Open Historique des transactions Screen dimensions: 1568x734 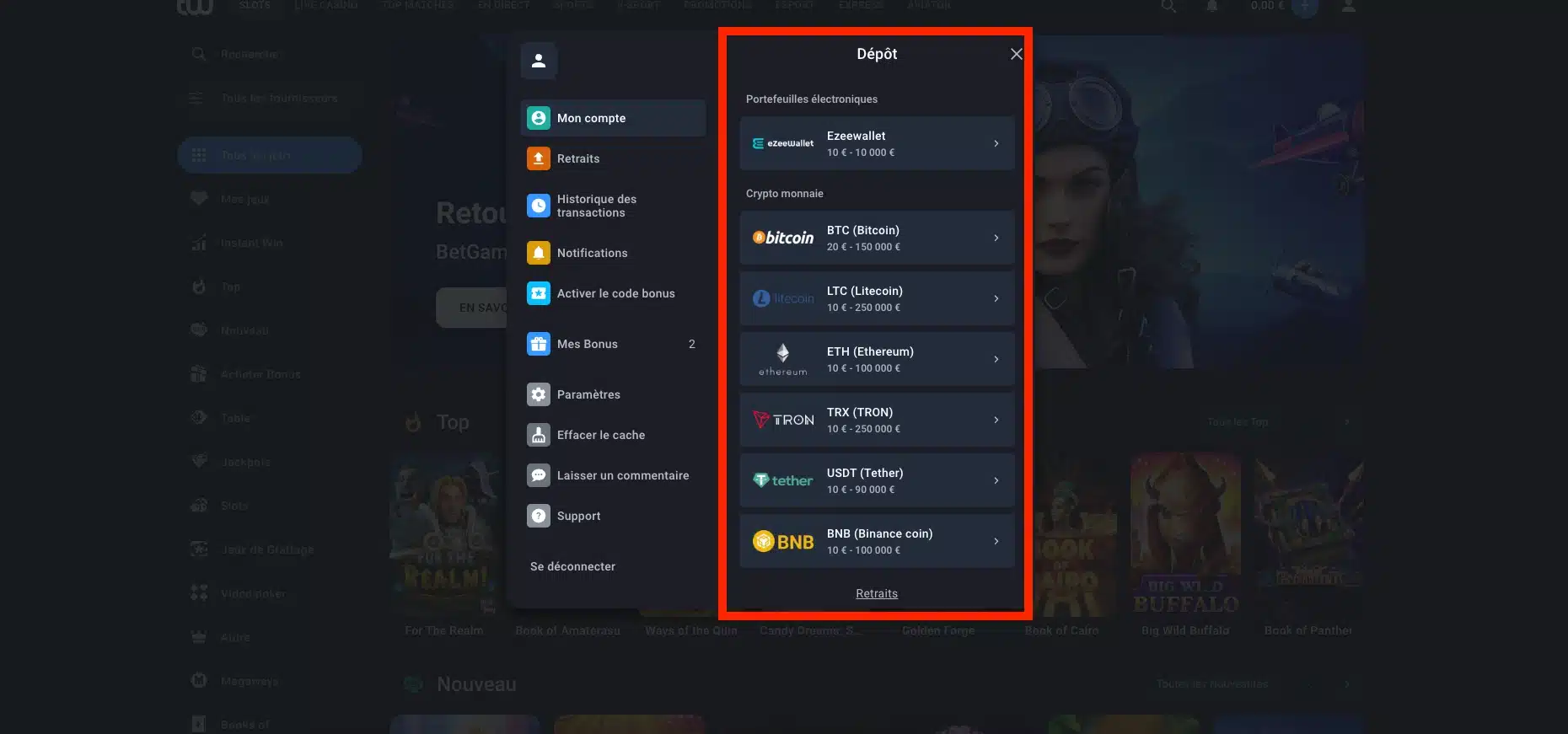[613, 206]
